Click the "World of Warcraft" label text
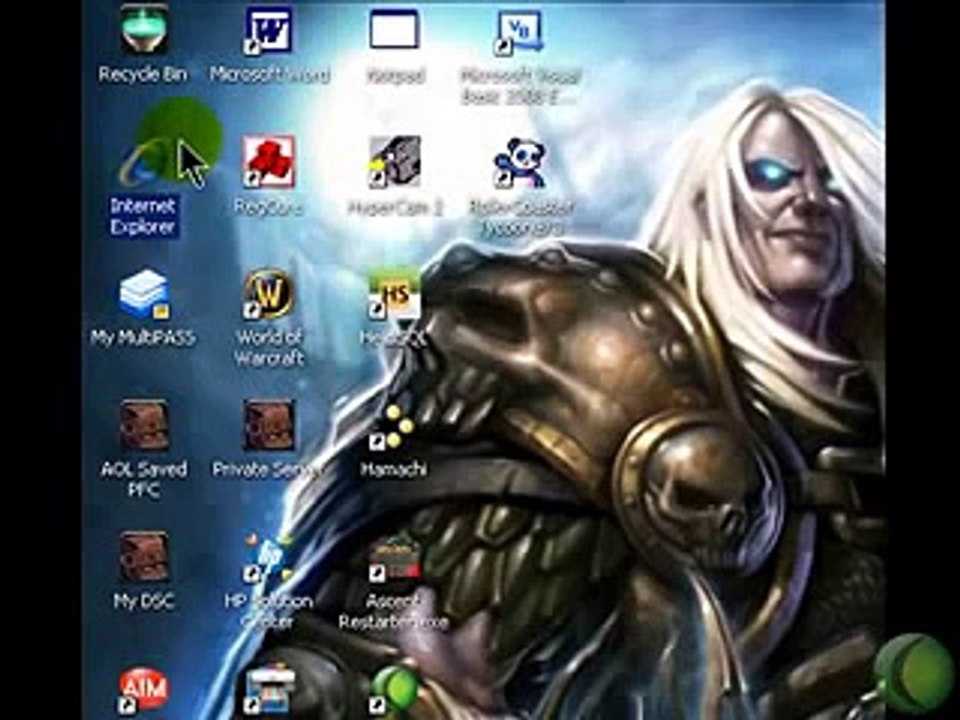Screen dimensions: 960x720 click(269, 347)
